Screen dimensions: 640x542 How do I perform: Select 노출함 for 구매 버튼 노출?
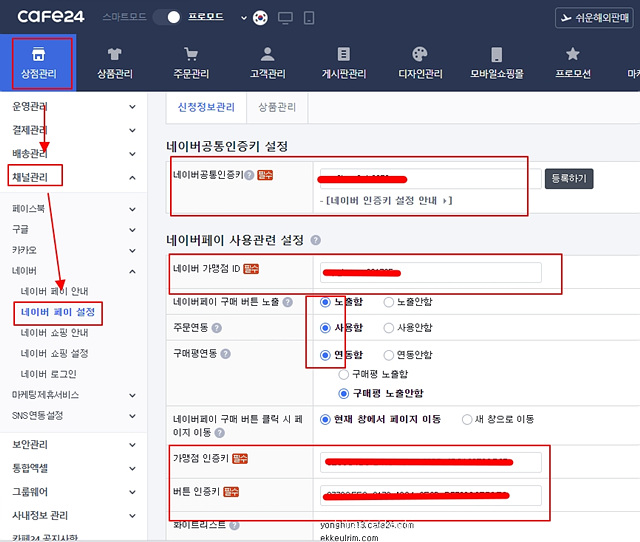click(x=325, y=302)
